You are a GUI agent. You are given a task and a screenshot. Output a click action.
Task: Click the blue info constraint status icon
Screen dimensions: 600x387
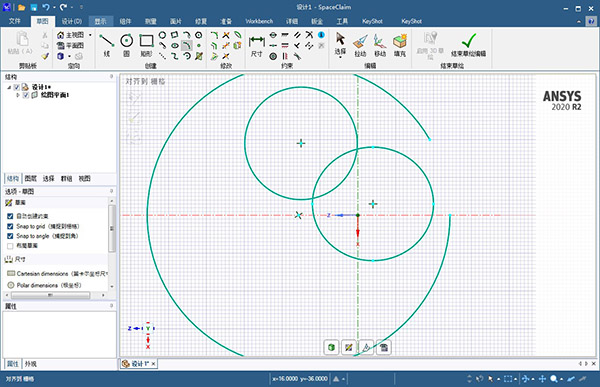click(321, 35)
